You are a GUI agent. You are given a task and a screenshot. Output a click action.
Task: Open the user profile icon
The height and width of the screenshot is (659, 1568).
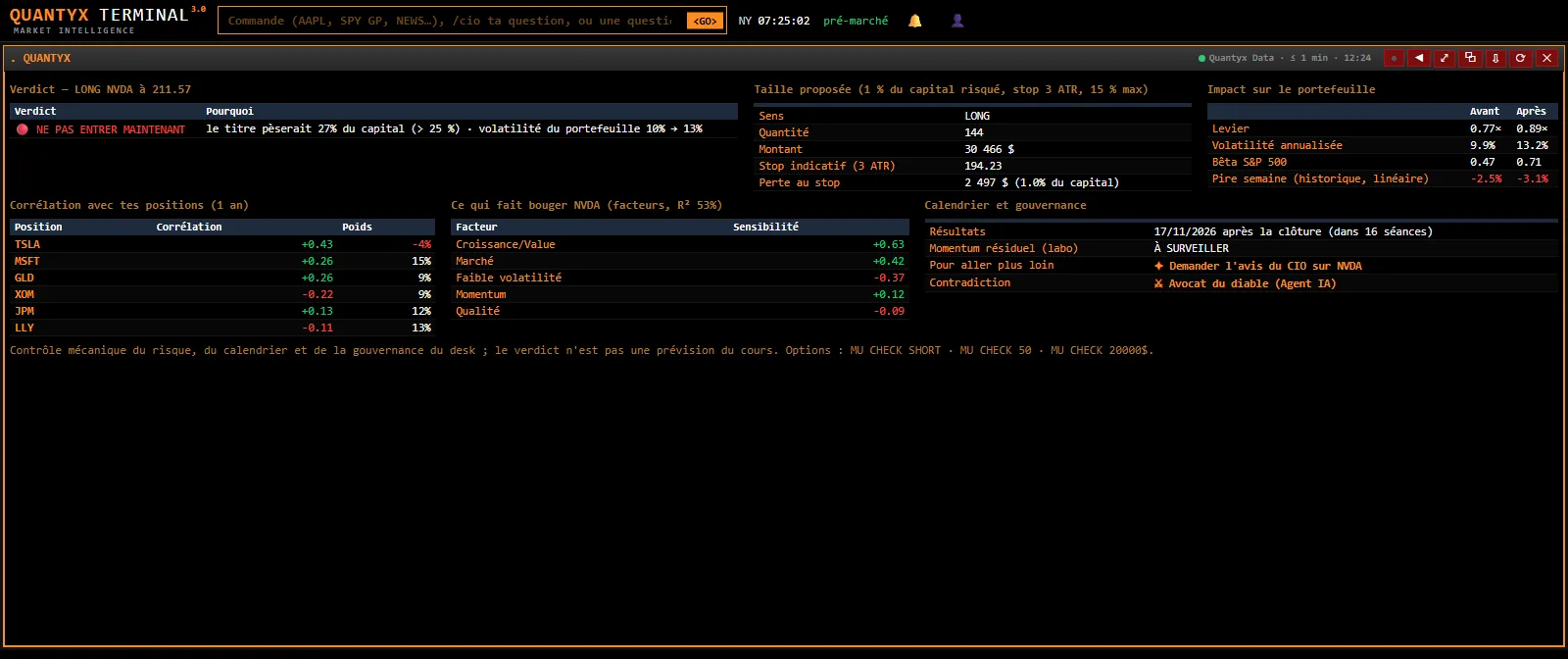pyautogui.click(x=957, y=21)
